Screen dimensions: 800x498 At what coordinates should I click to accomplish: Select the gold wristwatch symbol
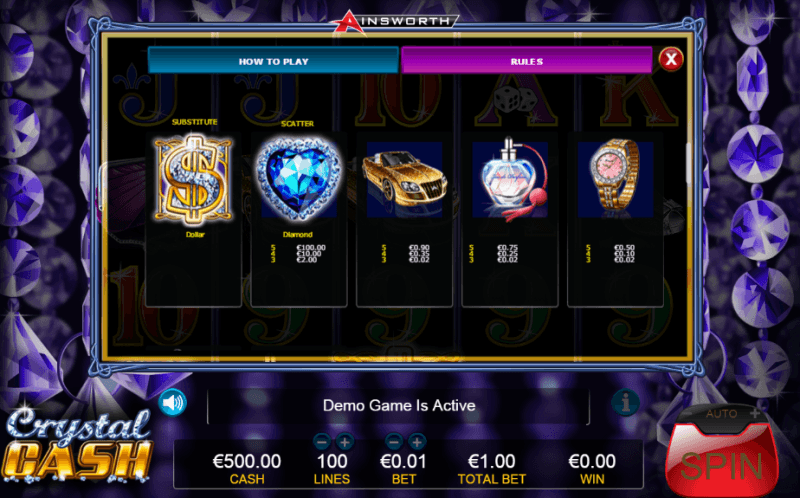pos(615,179)
